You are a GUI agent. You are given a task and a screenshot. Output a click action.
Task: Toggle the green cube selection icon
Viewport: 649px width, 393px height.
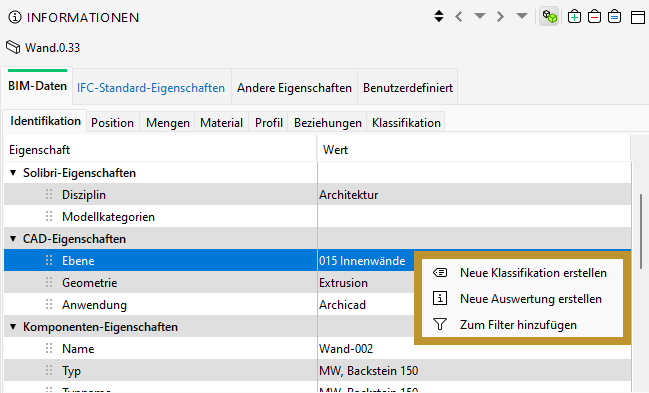pyautogui.click(x=549, y=17)
